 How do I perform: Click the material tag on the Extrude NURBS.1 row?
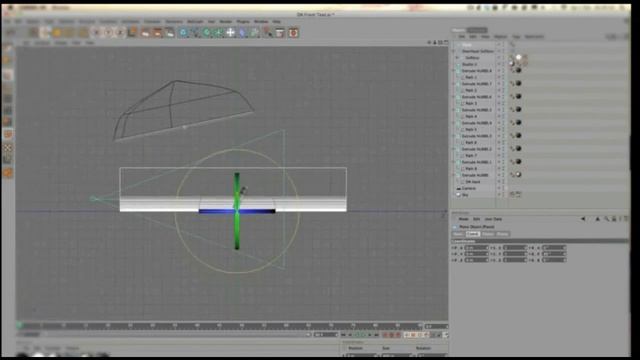pyautogui.click(x=518, y=162)
